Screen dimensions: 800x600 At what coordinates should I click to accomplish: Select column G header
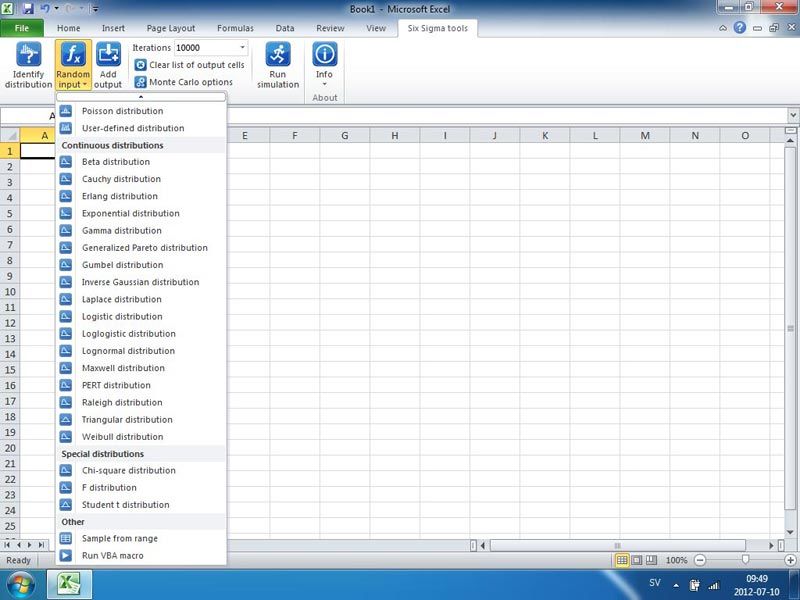tap(345, 136)
